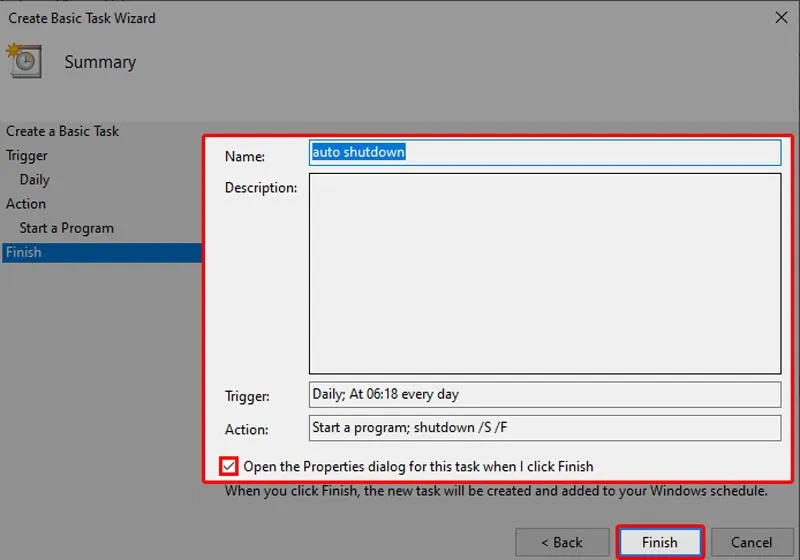This screenshot has height=560, width=800.
Task: Click the Summary heading text
Action: click(x=100, y=62)
